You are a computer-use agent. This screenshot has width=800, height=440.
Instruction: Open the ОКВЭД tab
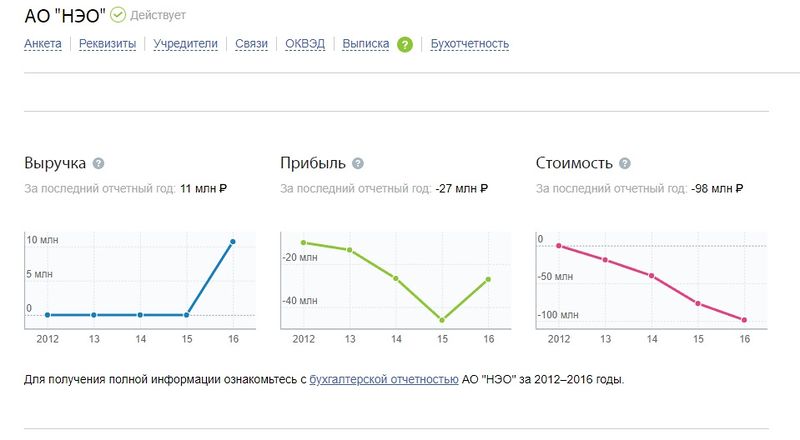[x=305, y=44]
